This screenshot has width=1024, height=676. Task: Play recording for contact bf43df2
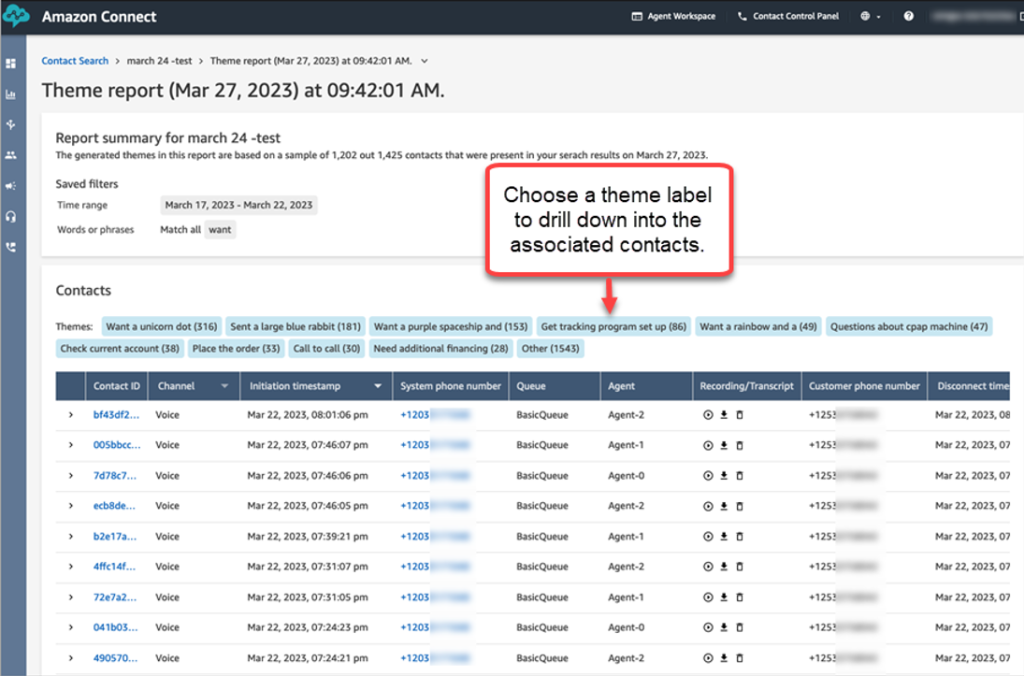pos(708,415)
